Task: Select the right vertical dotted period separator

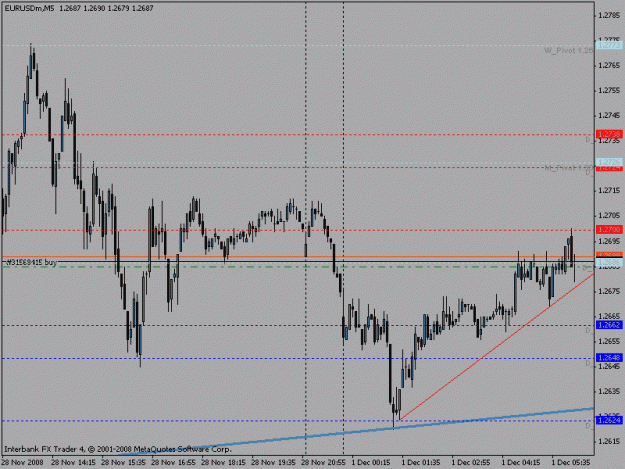Action: [344, 228]
